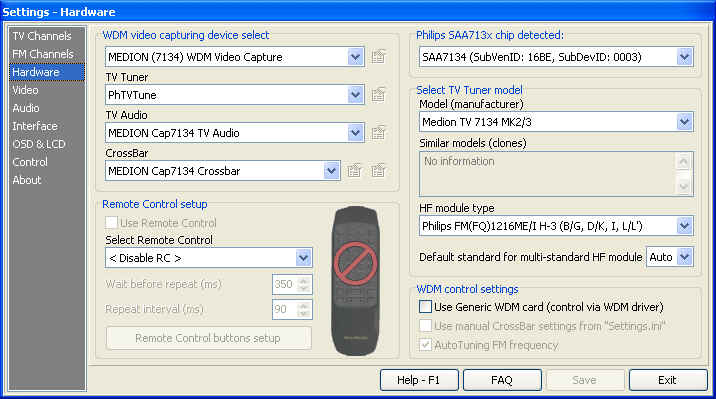
Task: Click Similar models scrollbar up arrow
Action: pyautogui.click(x=684, y=161)
